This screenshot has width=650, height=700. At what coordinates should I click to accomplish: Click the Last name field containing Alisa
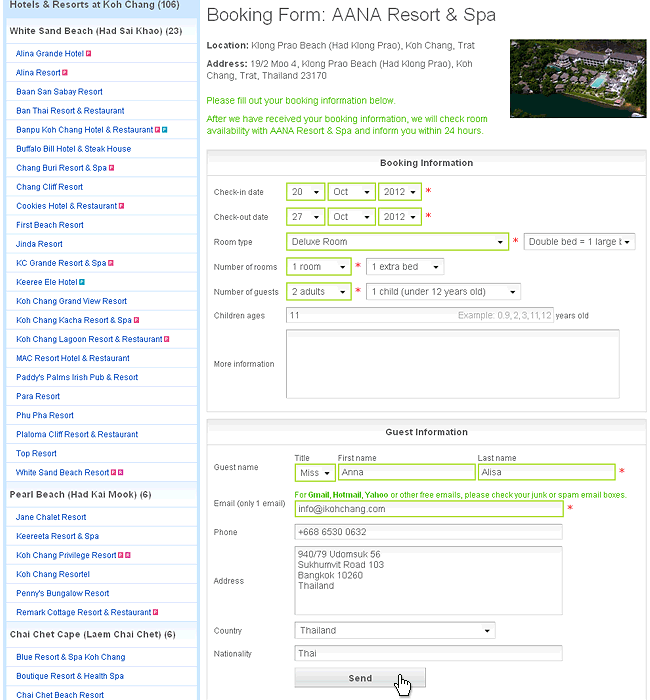(x=546, y=472)
